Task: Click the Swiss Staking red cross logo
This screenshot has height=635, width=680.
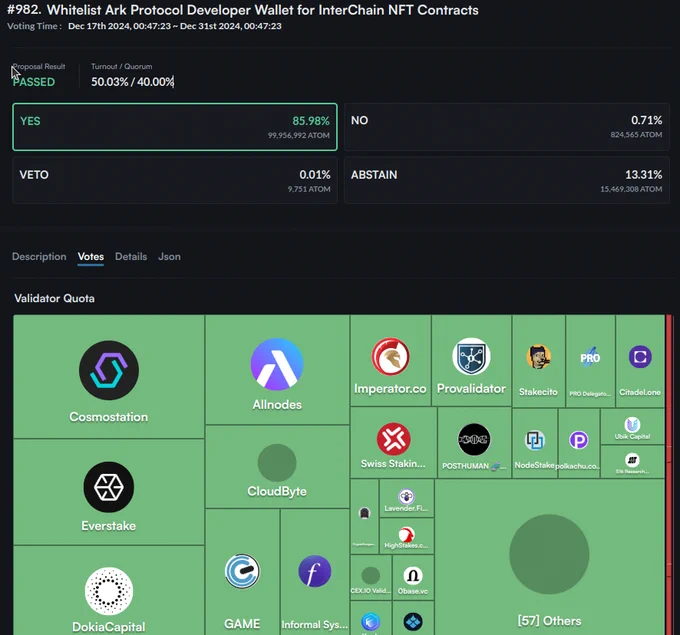Action: (394, 439)
